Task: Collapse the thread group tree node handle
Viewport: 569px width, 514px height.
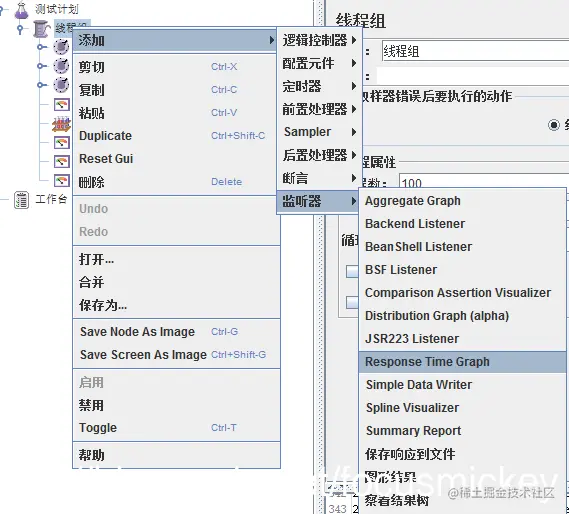Action: coord(20,29)
